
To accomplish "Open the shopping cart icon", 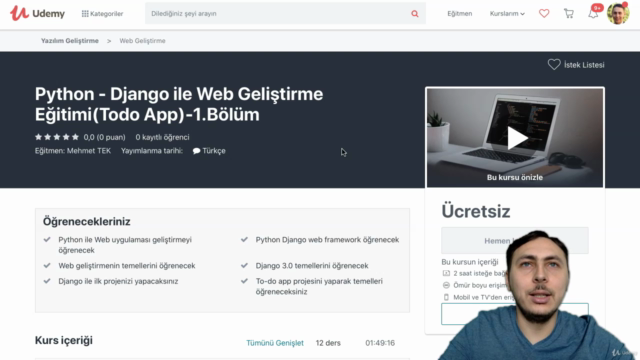I will click(x=569, y=13).
